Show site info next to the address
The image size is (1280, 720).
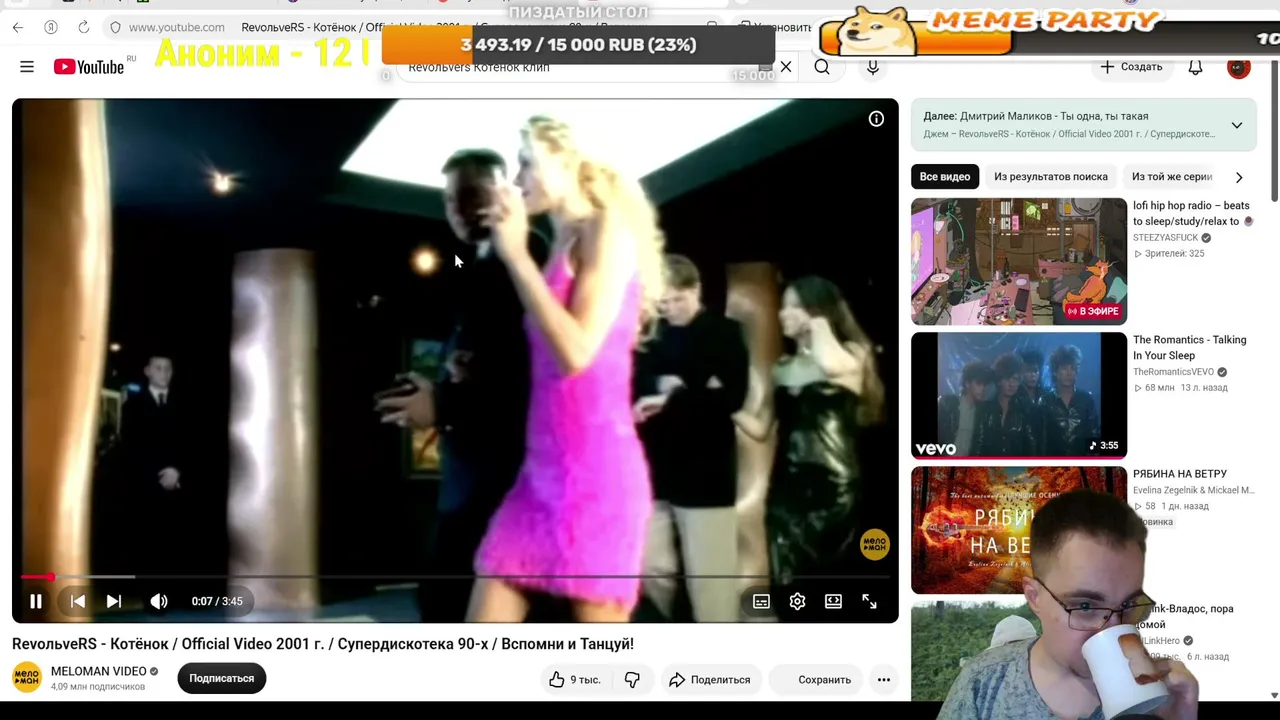[x=115, y=27]
